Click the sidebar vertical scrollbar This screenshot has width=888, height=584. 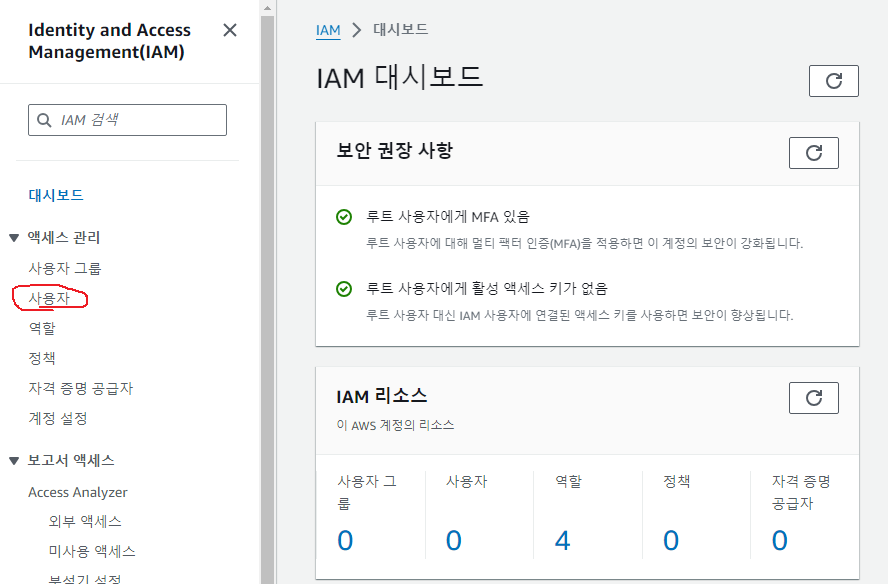coord(267,300)
